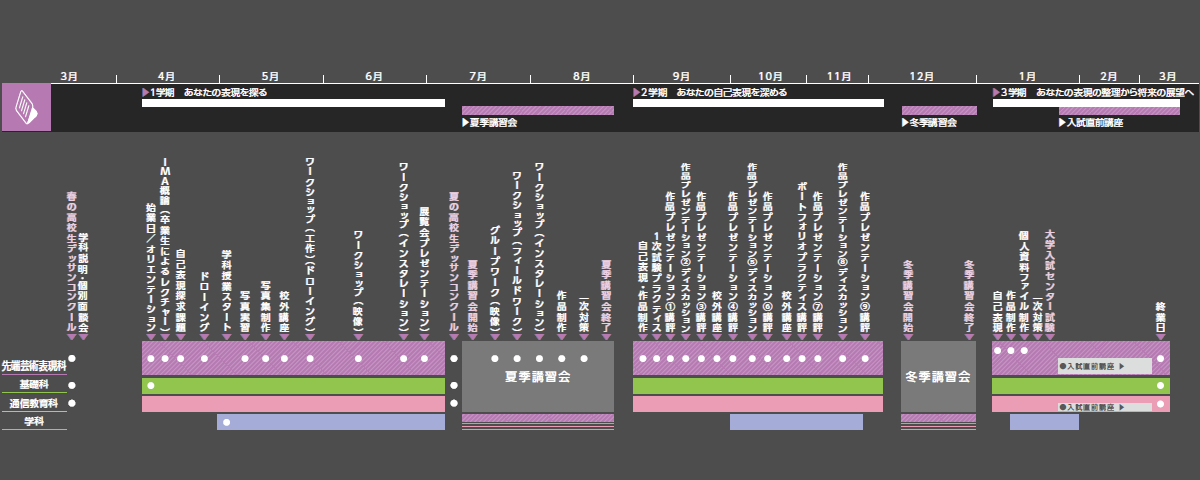The width and height of the screenshot is (1200, 480).
Task: Select the 11月 month label
Action: click(x=840, y=76)
